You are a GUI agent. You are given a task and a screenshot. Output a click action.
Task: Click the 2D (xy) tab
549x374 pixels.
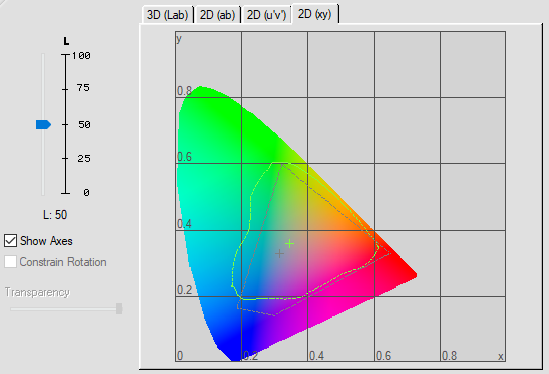(x=314, y=14)
